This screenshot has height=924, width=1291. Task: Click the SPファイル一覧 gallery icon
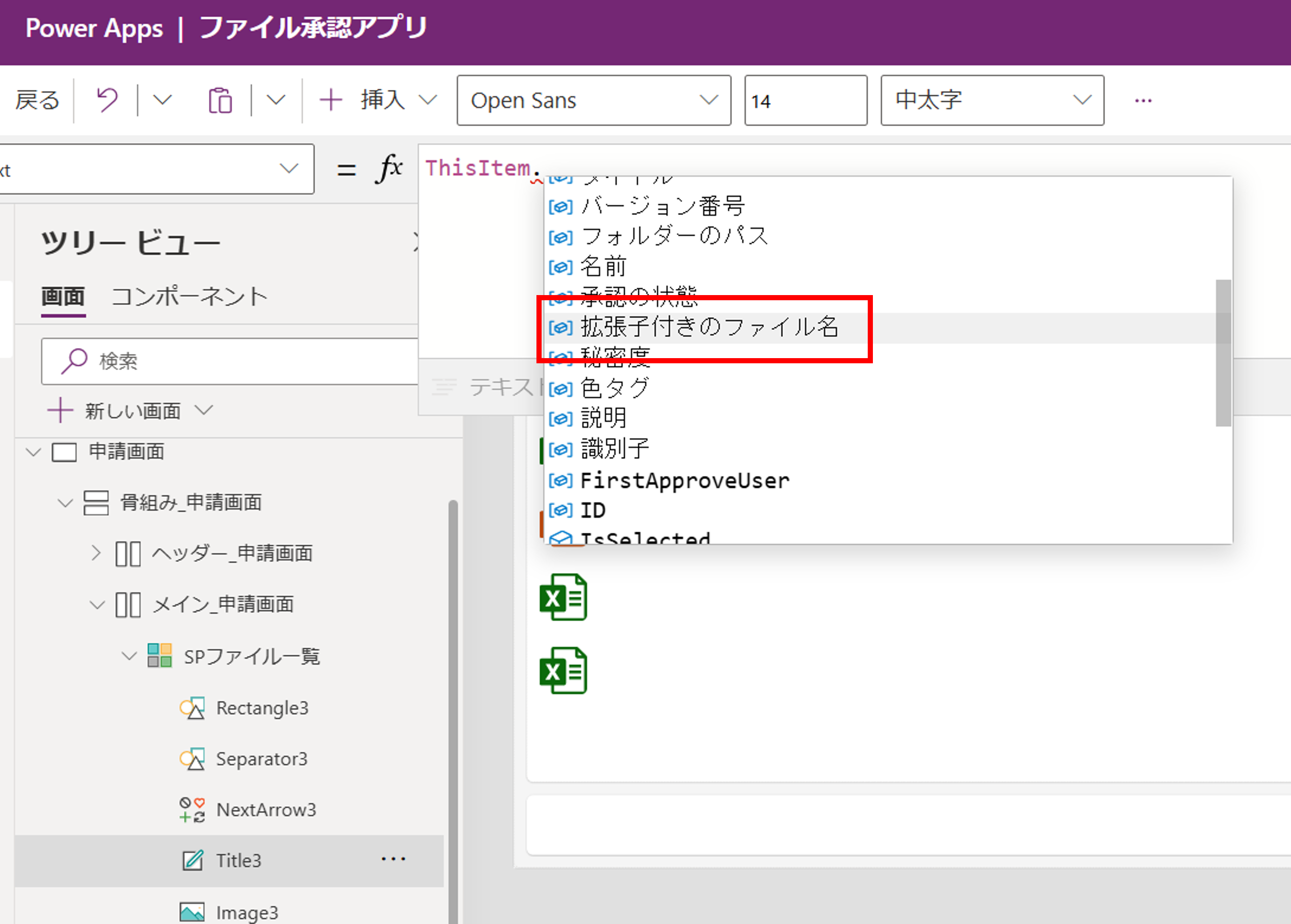click(159, 655)
